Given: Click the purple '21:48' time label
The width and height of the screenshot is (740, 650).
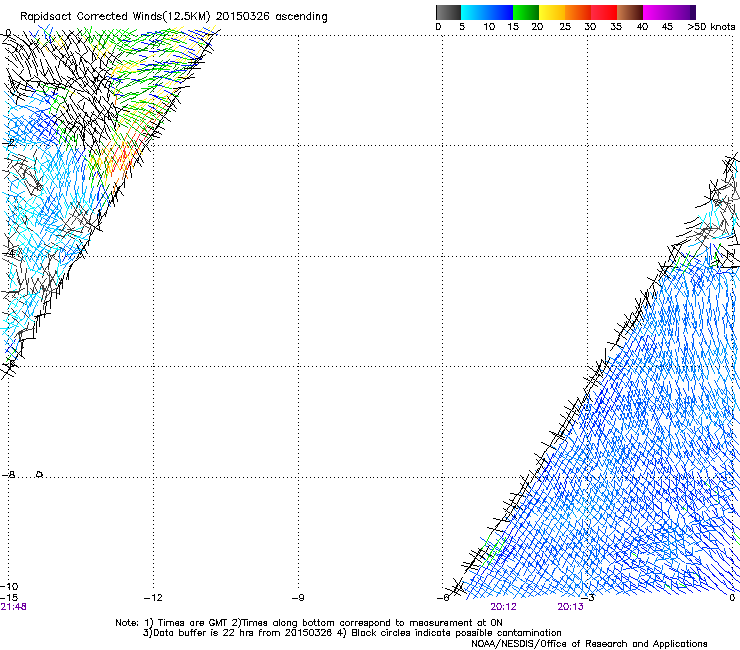Looking at the screenshot, I should tap(13, 607).
